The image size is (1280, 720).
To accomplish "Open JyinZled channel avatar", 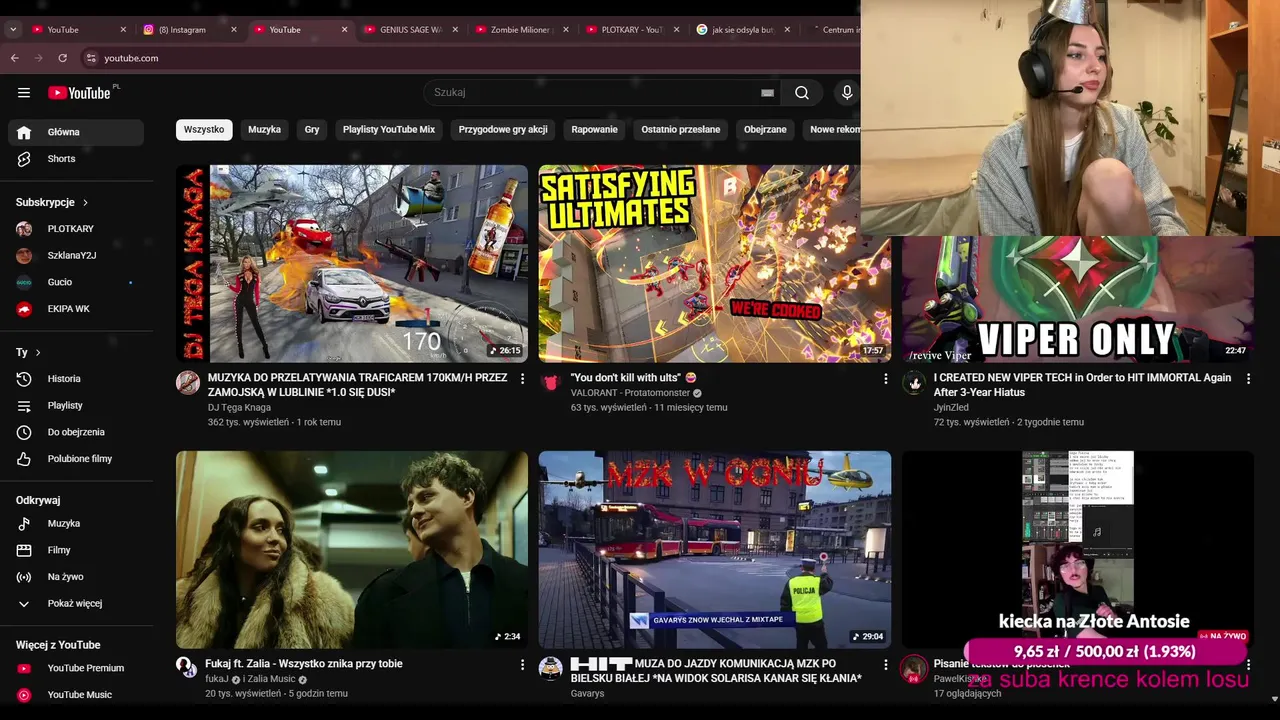I will (x=914, y=383).
